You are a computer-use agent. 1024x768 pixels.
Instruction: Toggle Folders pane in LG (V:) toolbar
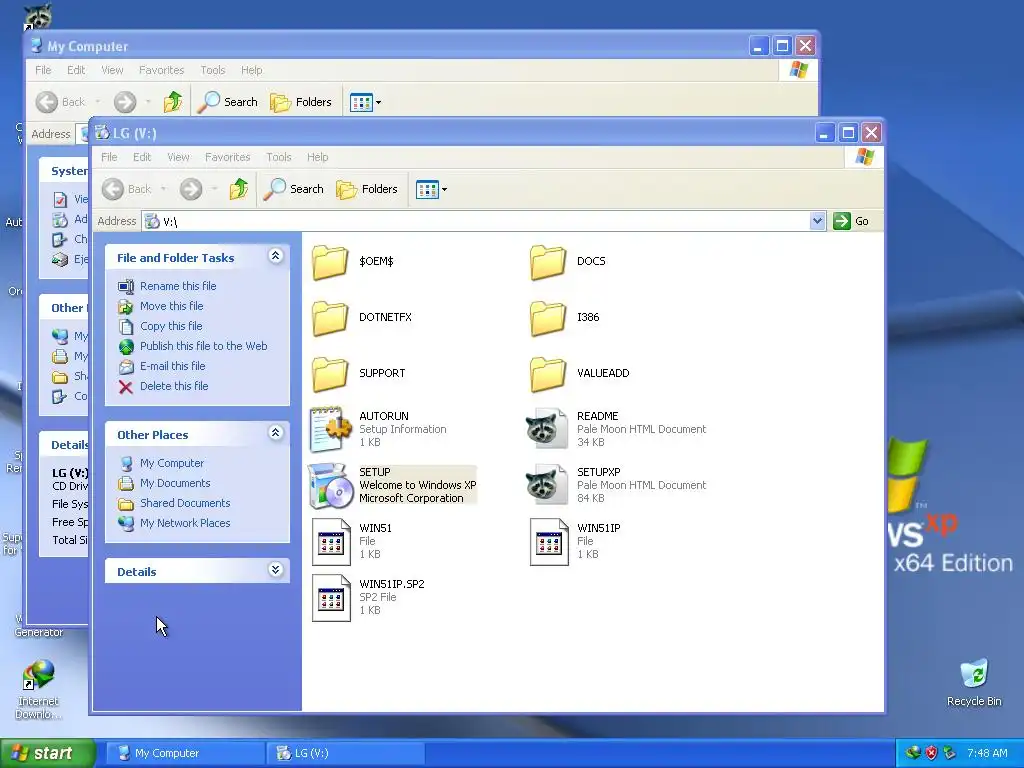[367, 189]
